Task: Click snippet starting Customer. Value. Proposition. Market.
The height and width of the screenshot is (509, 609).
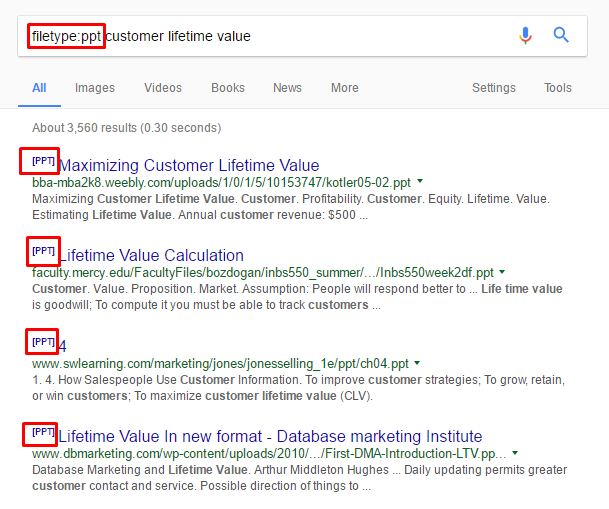Action: [x=297, y=297]
